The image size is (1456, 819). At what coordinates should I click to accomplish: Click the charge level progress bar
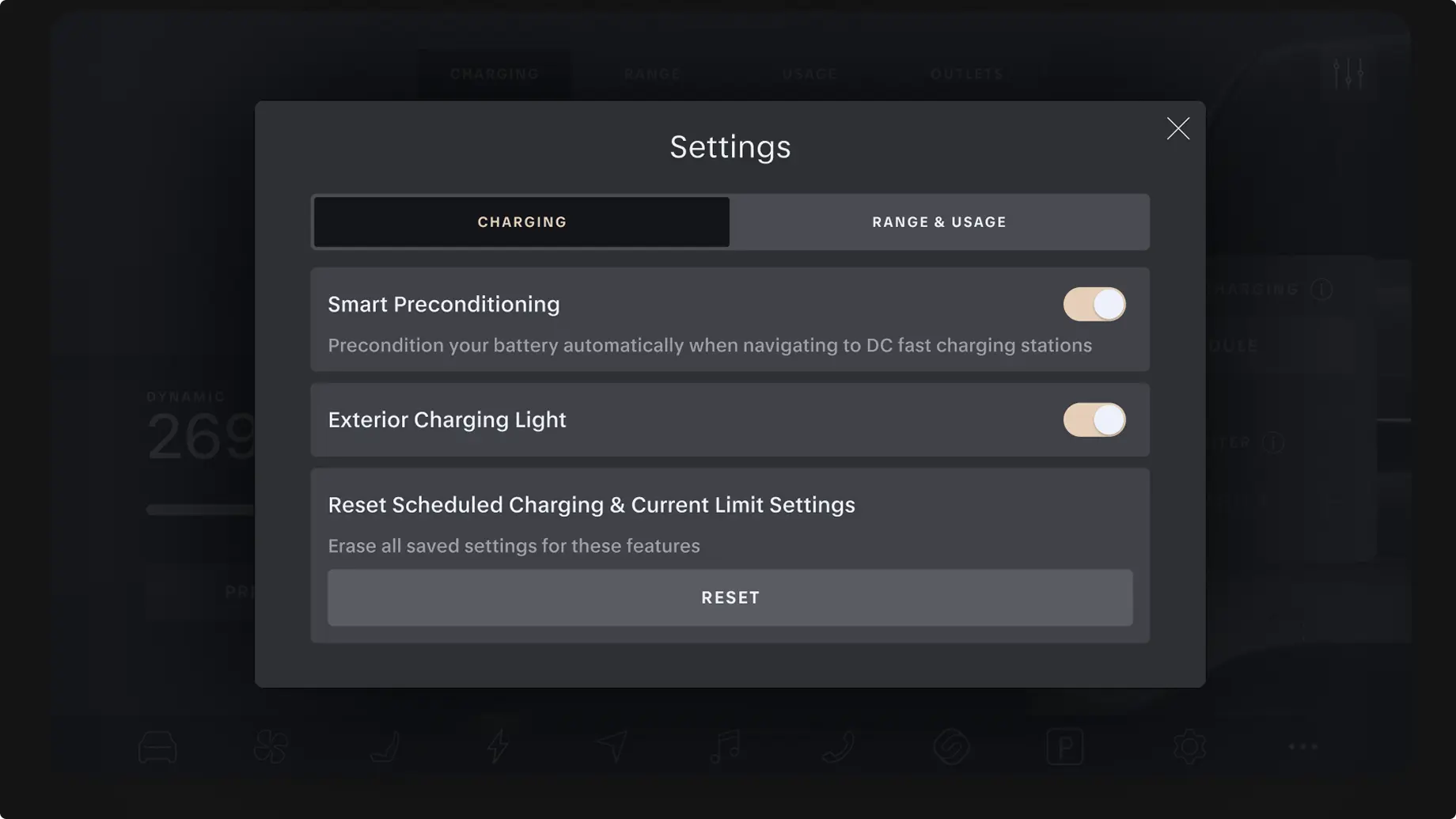[202, 509]
